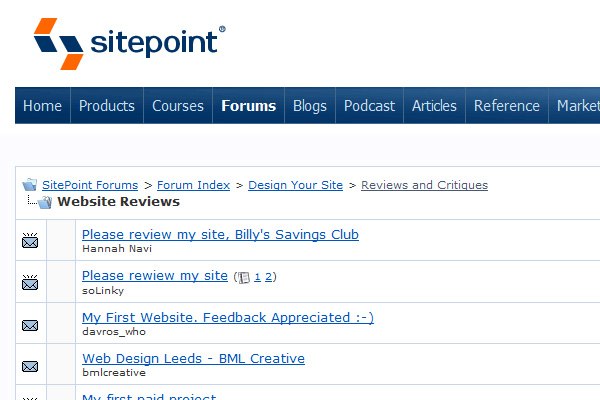This screenshot has height=400, width=600.
Task: Open Web Design Leeds - BML Creative thread
Action: pyautogui.click(x=193, y=359)
